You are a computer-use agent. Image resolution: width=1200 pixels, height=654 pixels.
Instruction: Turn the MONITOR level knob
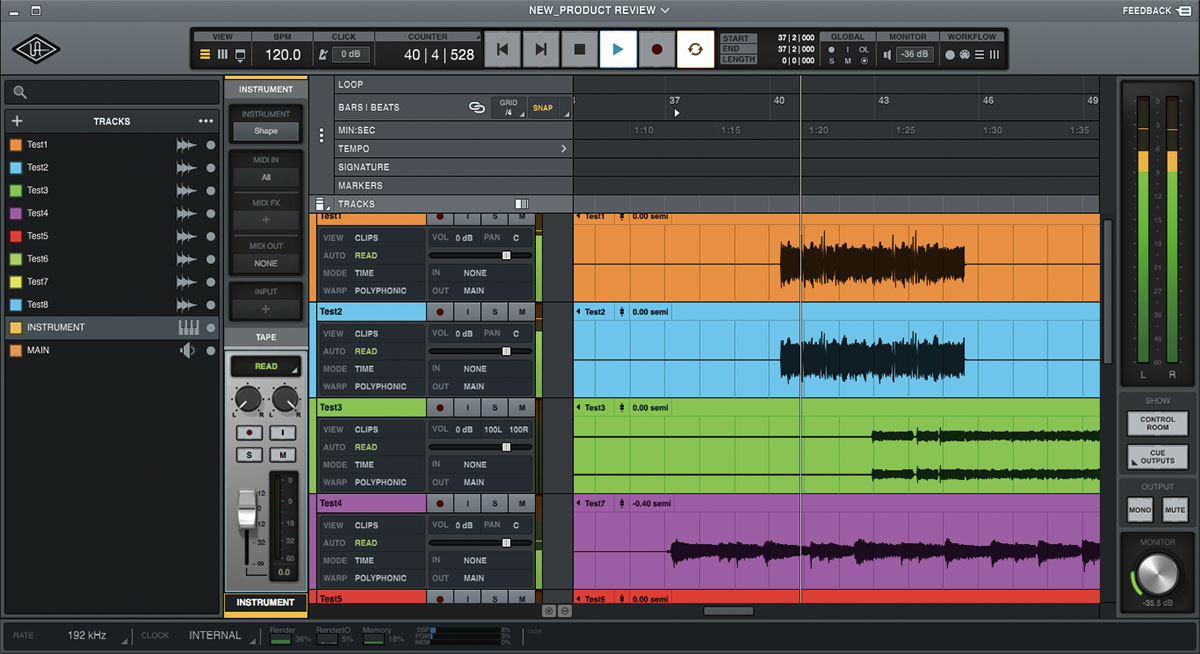1156,573
